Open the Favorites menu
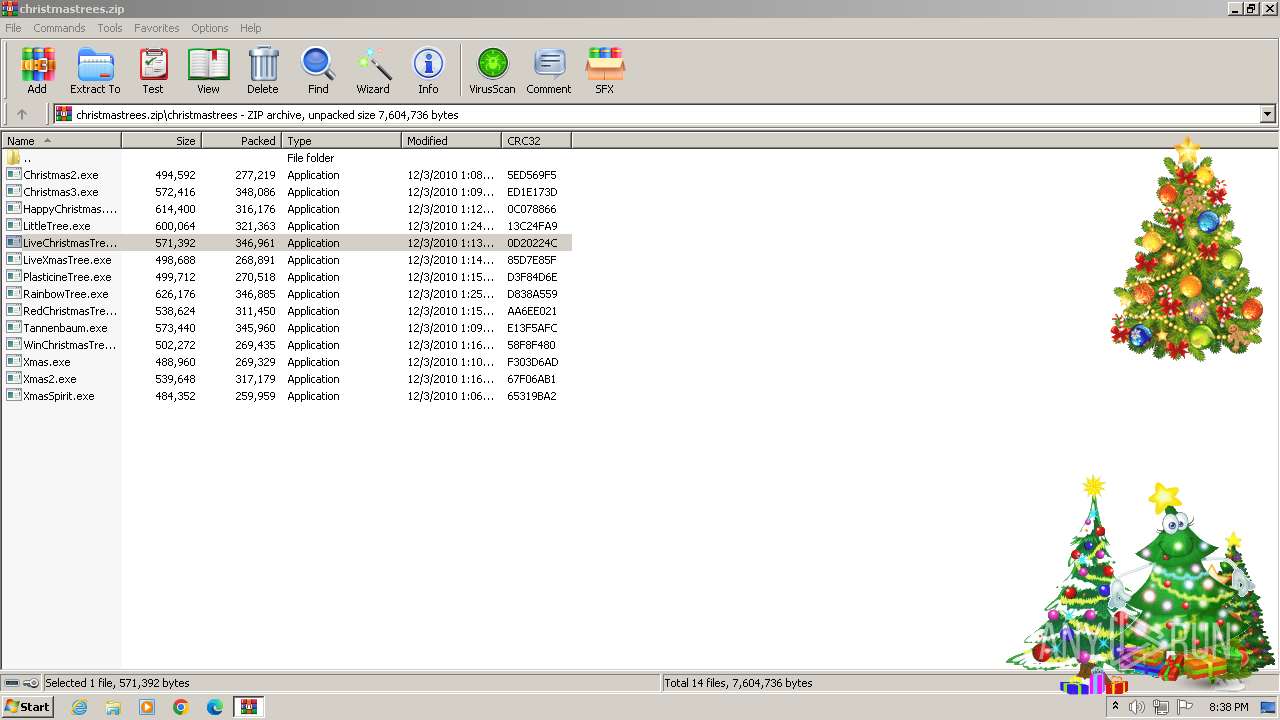1280x720 pixels. point(157,28)
